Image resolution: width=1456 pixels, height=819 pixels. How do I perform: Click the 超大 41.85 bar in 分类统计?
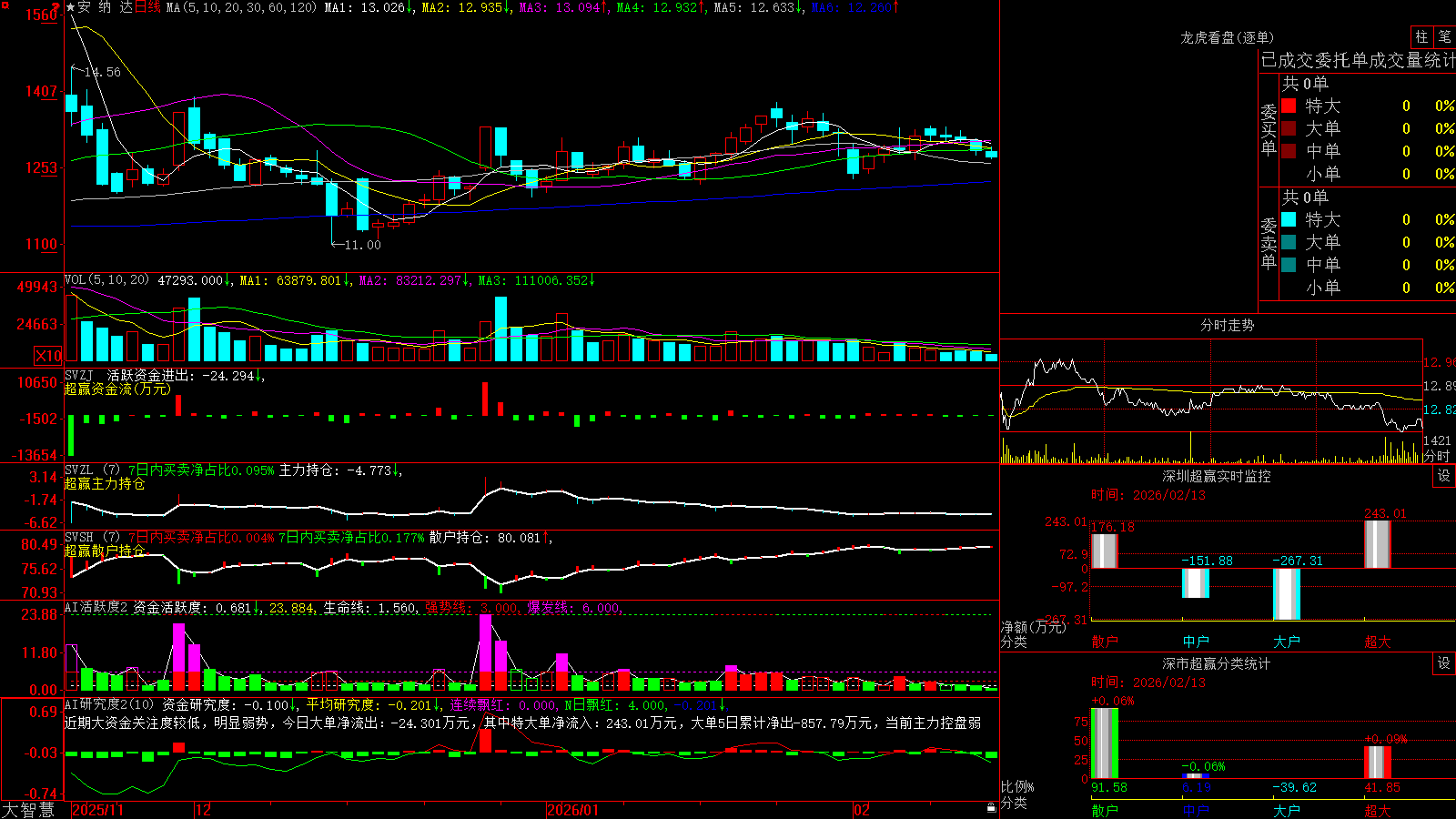pos(1377,762)
